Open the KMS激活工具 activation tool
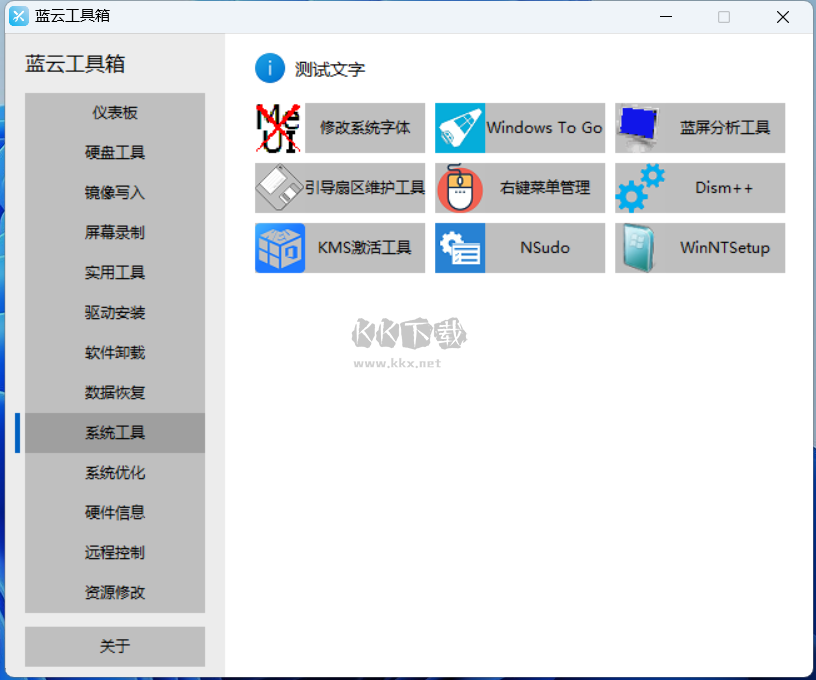816x680 pixels. tap(340, 248)
